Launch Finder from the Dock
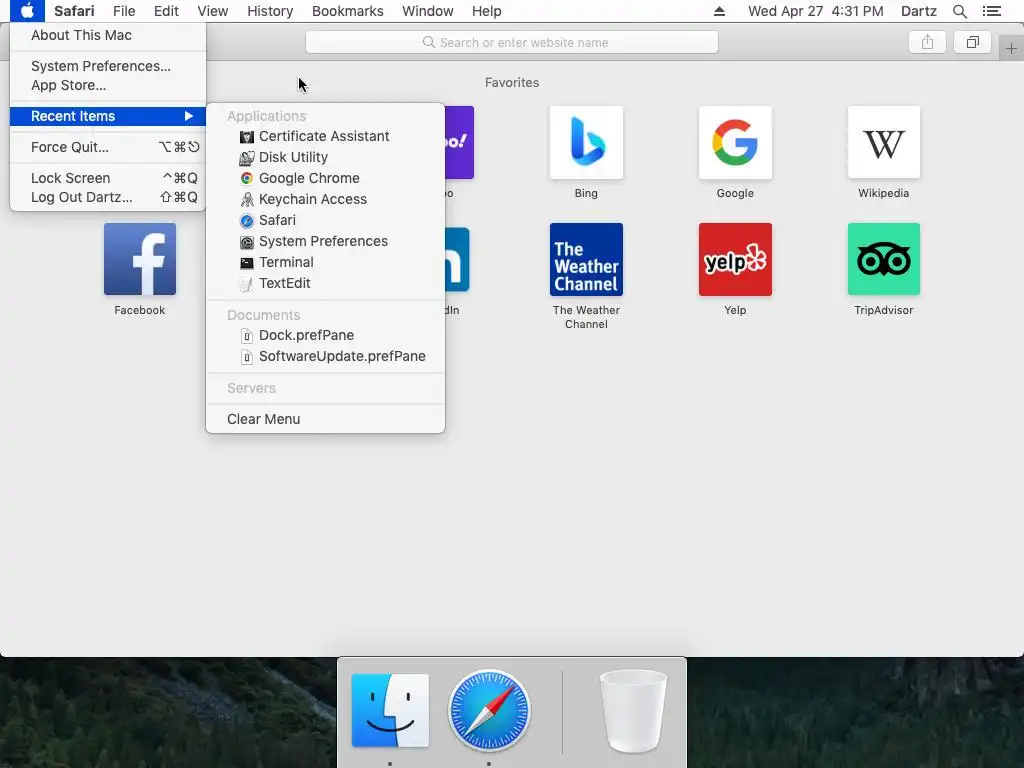 coord(390,711)
